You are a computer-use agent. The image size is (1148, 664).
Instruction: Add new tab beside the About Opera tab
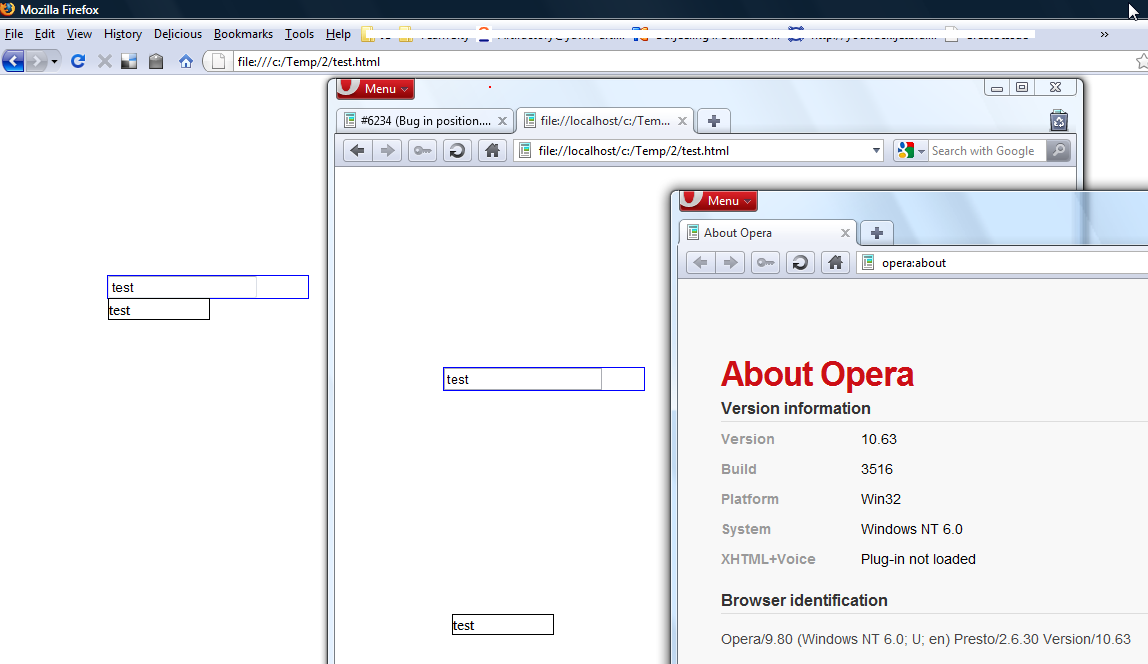pos(877,233)
